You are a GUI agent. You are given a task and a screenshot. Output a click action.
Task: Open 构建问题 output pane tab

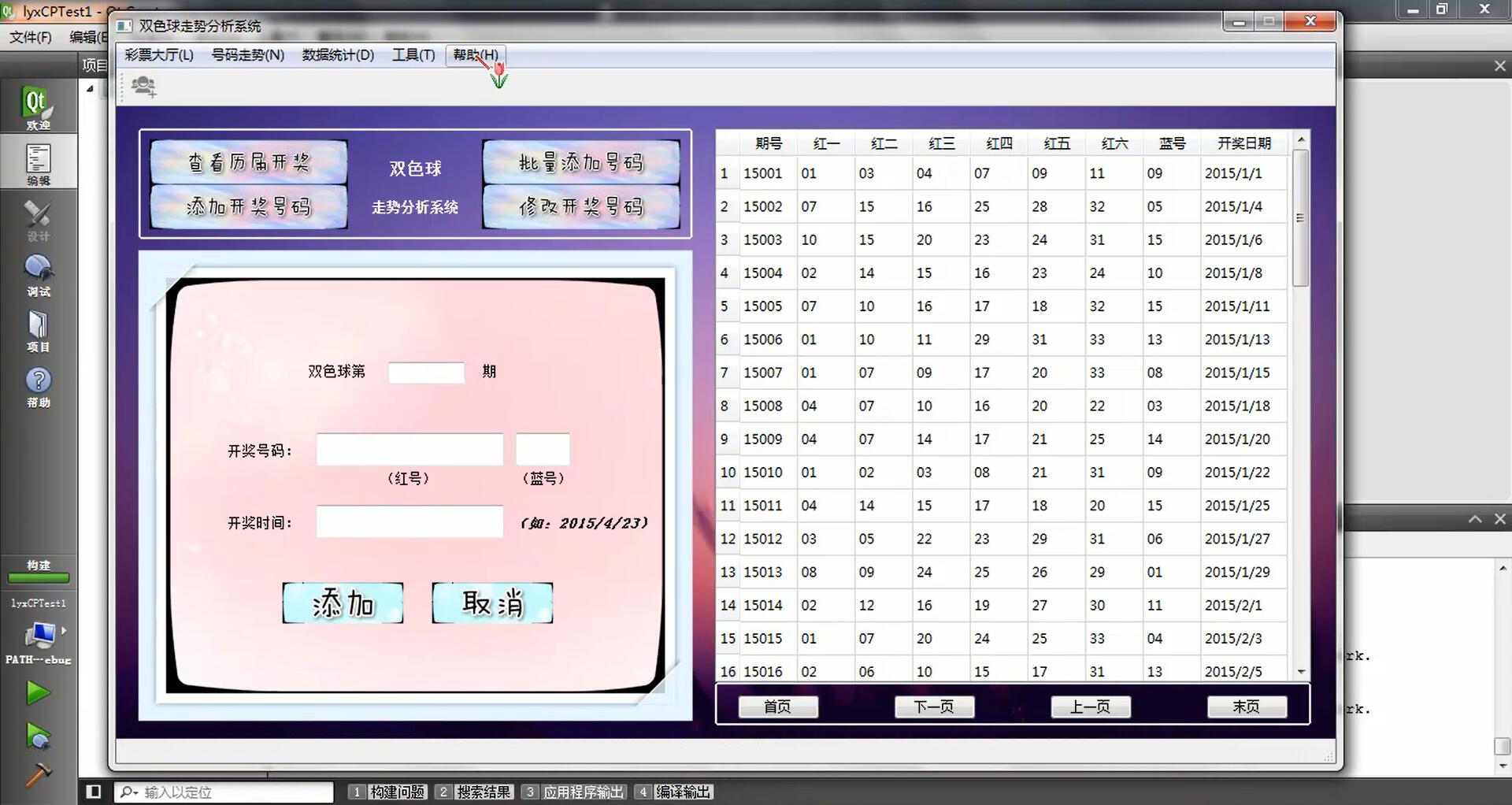(x=388, y=792)
